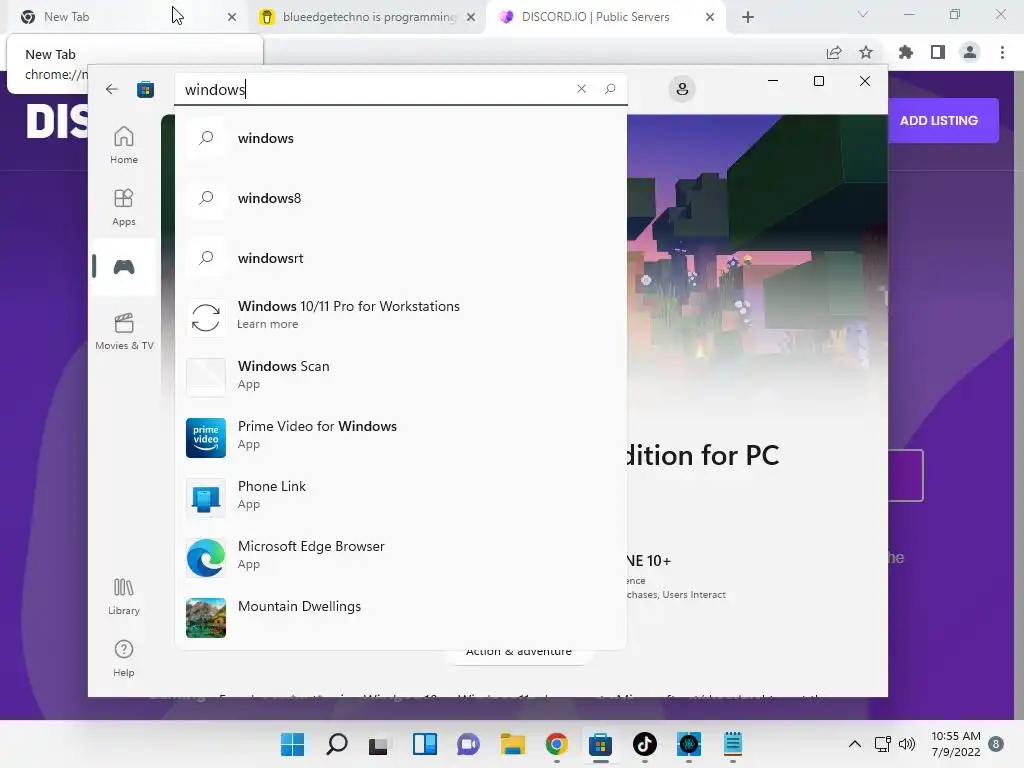1024x768 pixels.
Task: Close the DISCORD.IO tab
Action: tap(710, 17)
